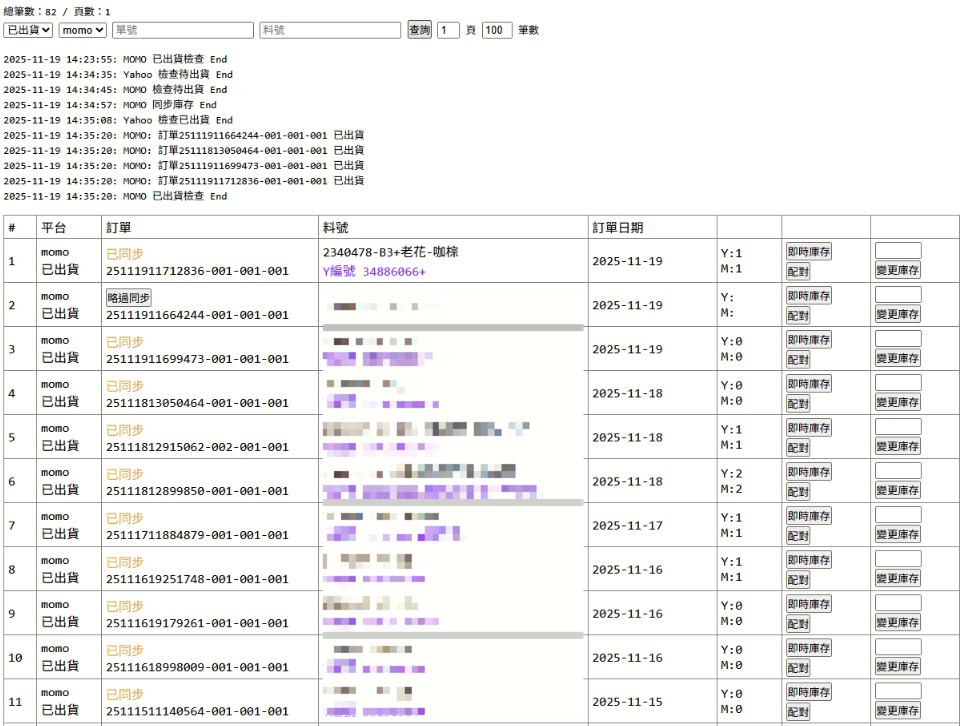Click the stock quantity input in row 10

[898, 647]
